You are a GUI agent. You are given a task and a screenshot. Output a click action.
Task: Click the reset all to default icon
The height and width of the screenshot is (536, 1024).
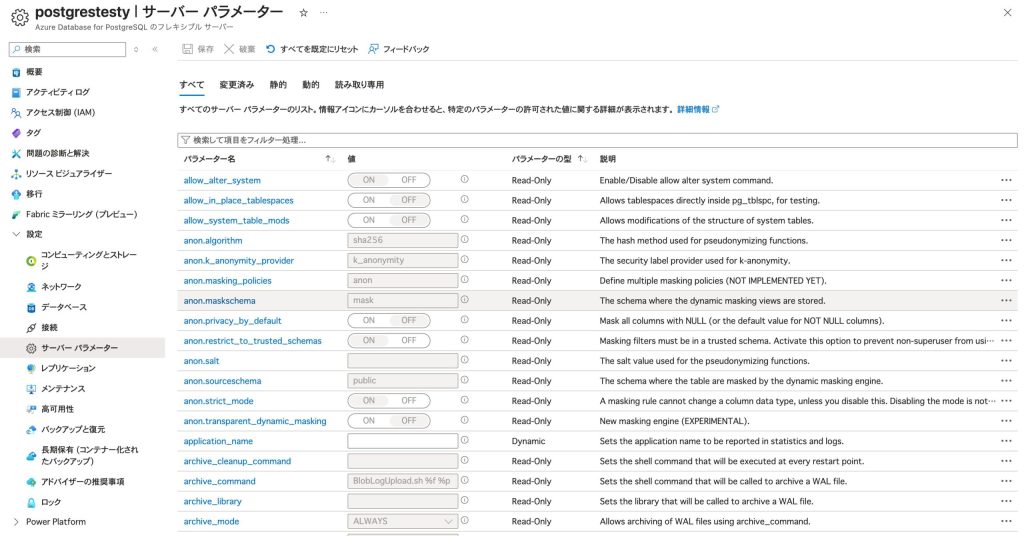[271, 48]
